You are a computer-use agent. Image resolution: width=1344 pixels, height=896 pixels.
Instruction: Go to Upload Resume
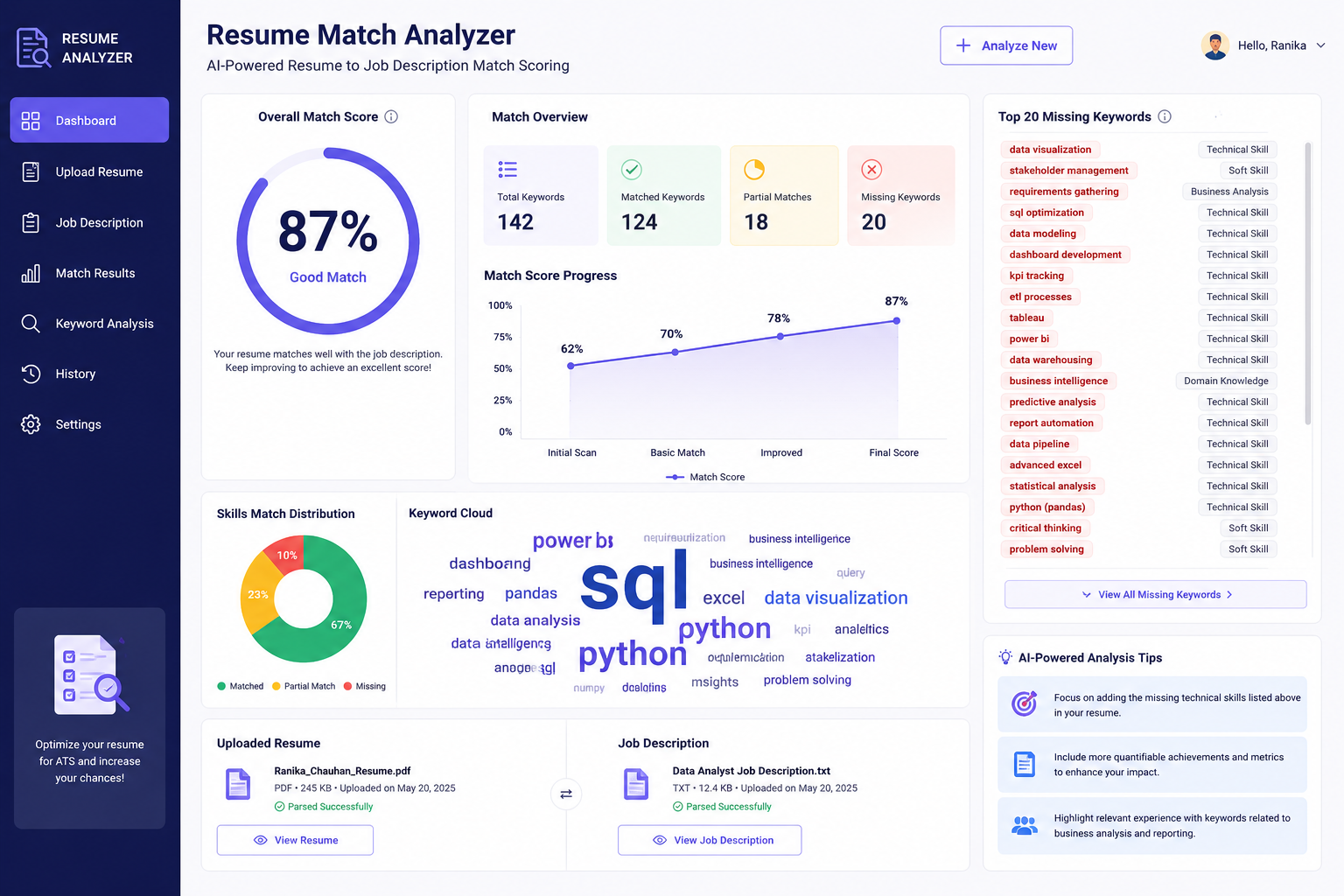[89, 171]
